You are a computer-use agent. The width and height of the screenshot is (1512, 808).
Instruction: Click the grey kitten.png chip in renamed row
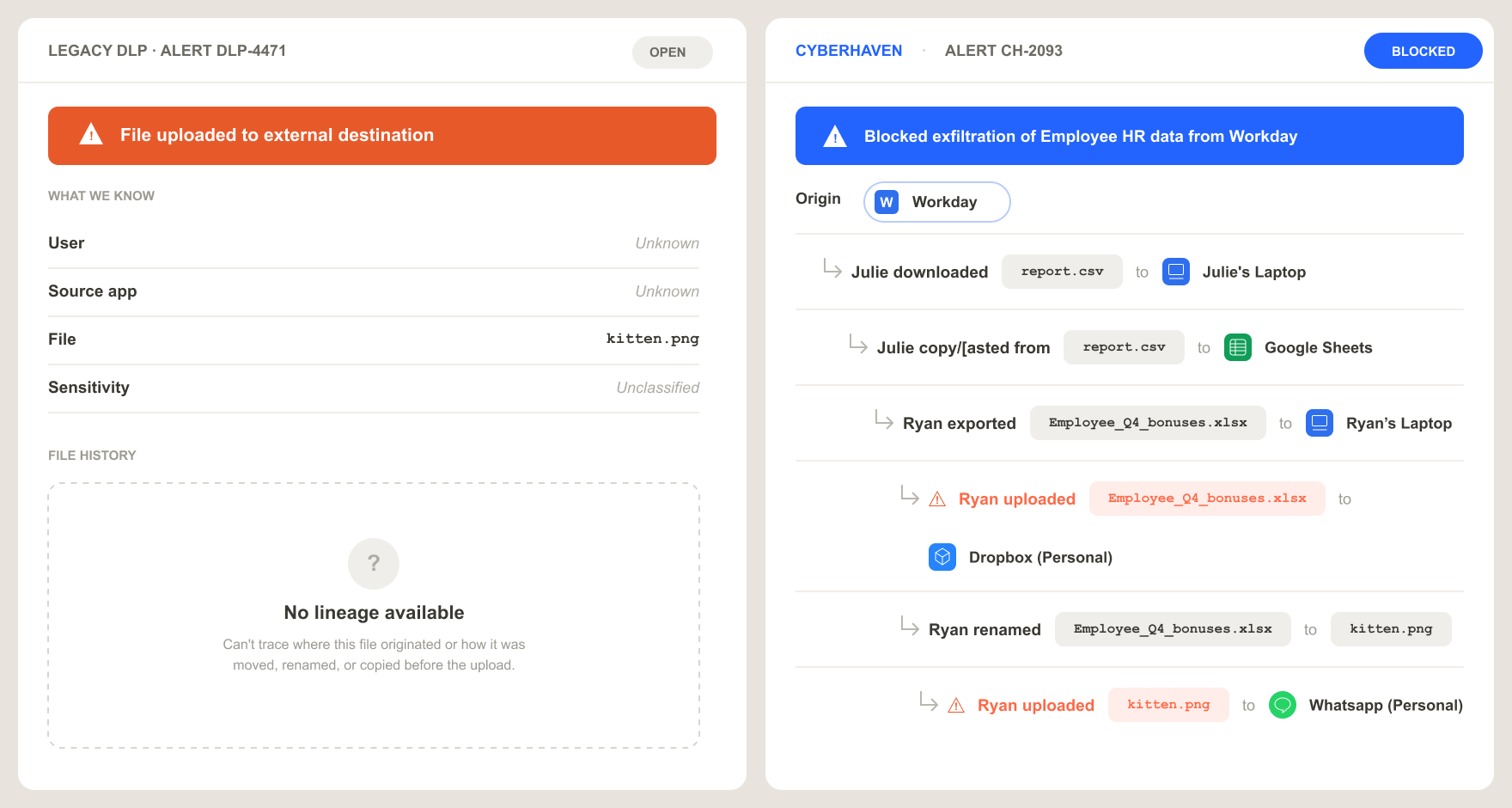pos(1391,629)
